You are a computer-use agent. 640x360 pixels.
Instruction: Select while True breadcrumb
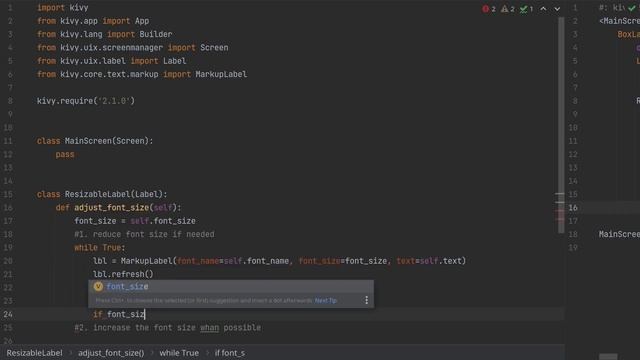179,353
